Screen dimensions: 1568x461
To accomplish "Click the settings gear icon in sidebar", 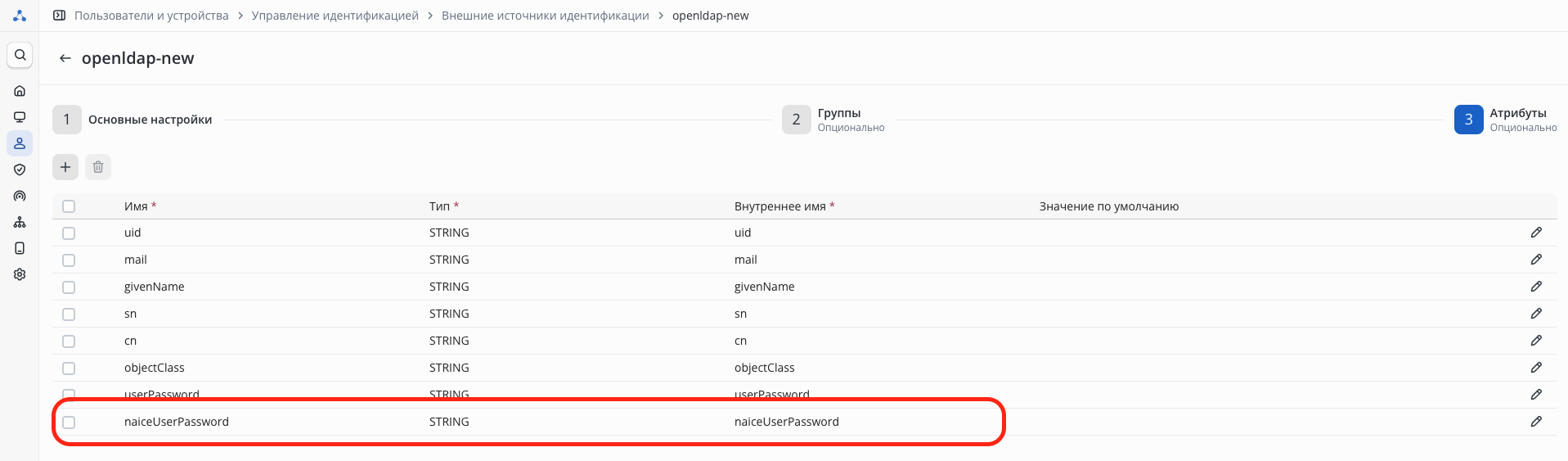I will click(20, 274).
